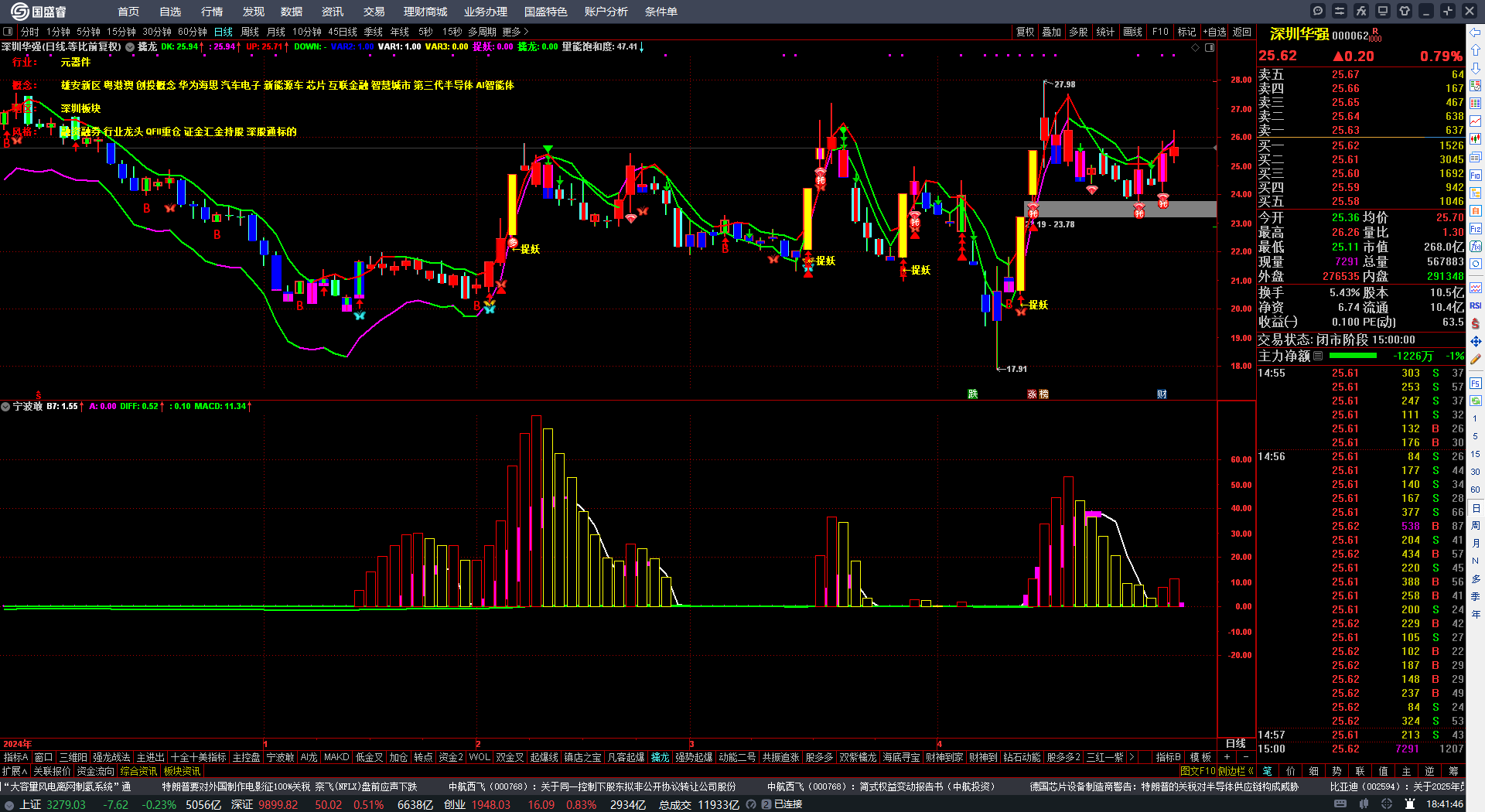This screenshot has height=812, width=1485.
Task: Expand the 扩展 menu at bottom left
Action: click(x=15, y=771)
